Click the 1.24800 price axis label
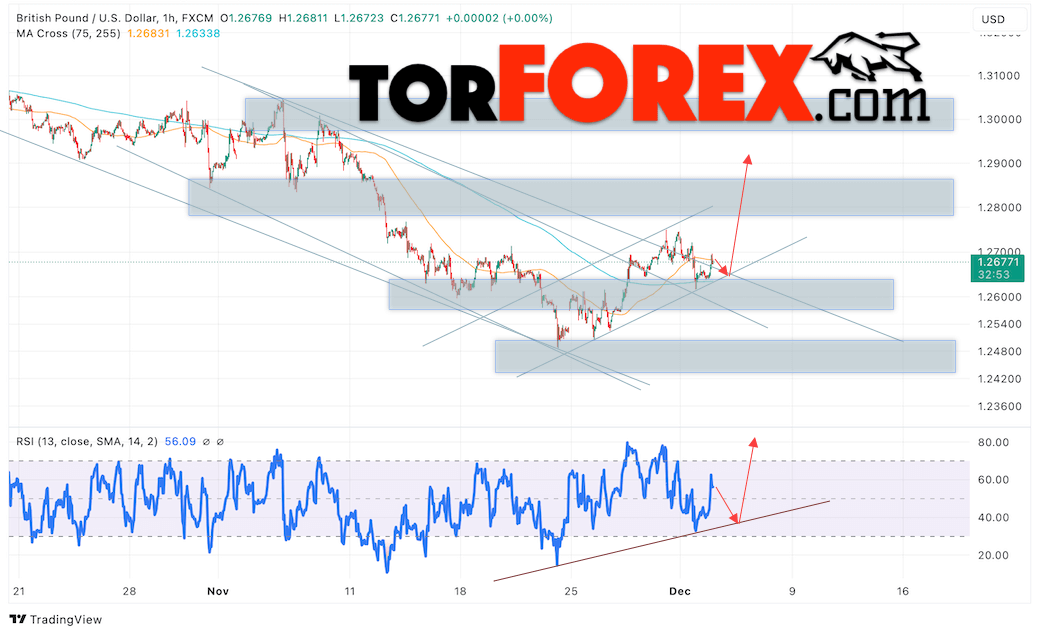1040x635 pixels. [x=999, y=351]
